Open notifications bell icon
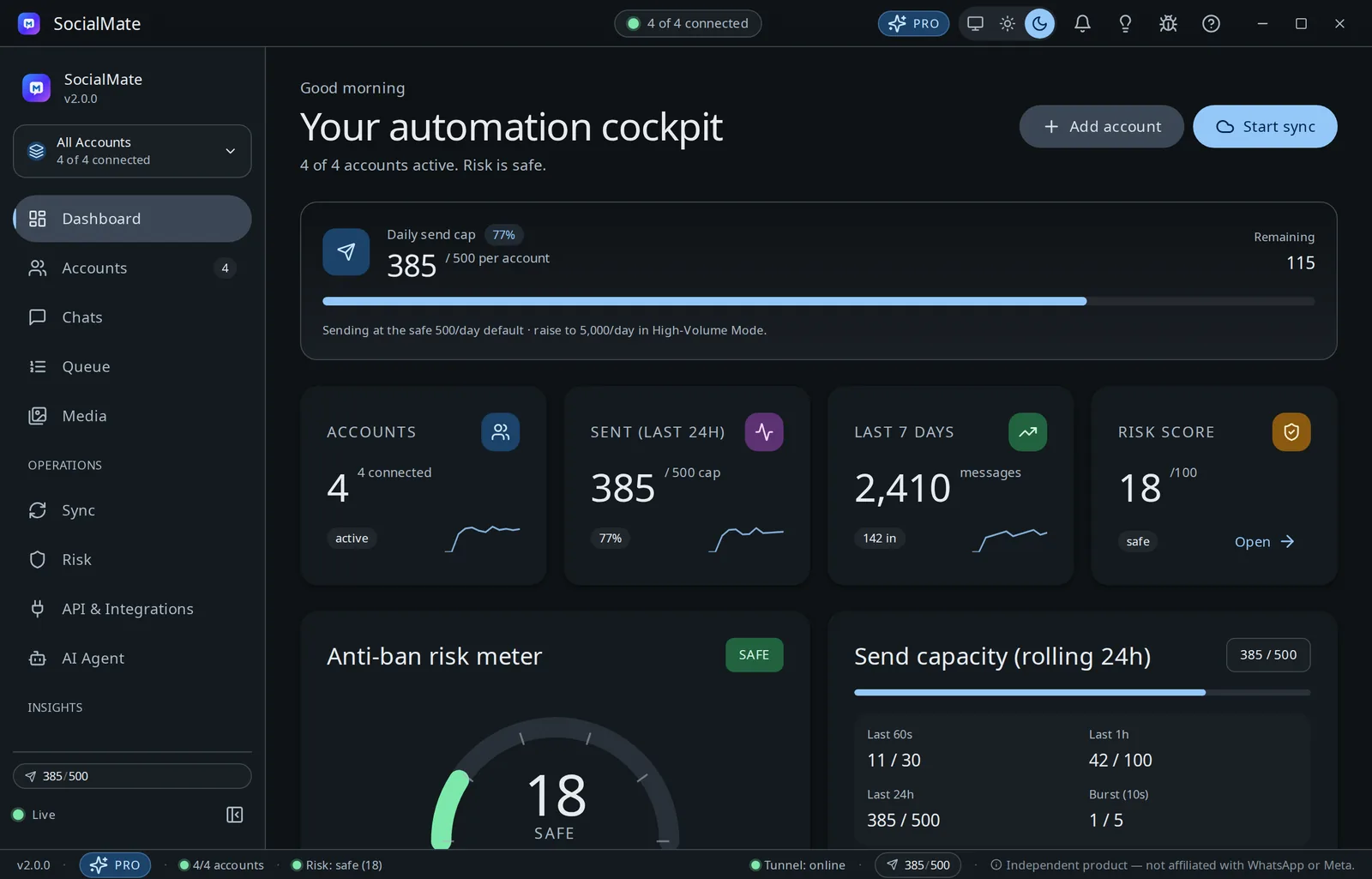Image resolution: width=1372 pixels, height=879 pixels. (1082, 23)
